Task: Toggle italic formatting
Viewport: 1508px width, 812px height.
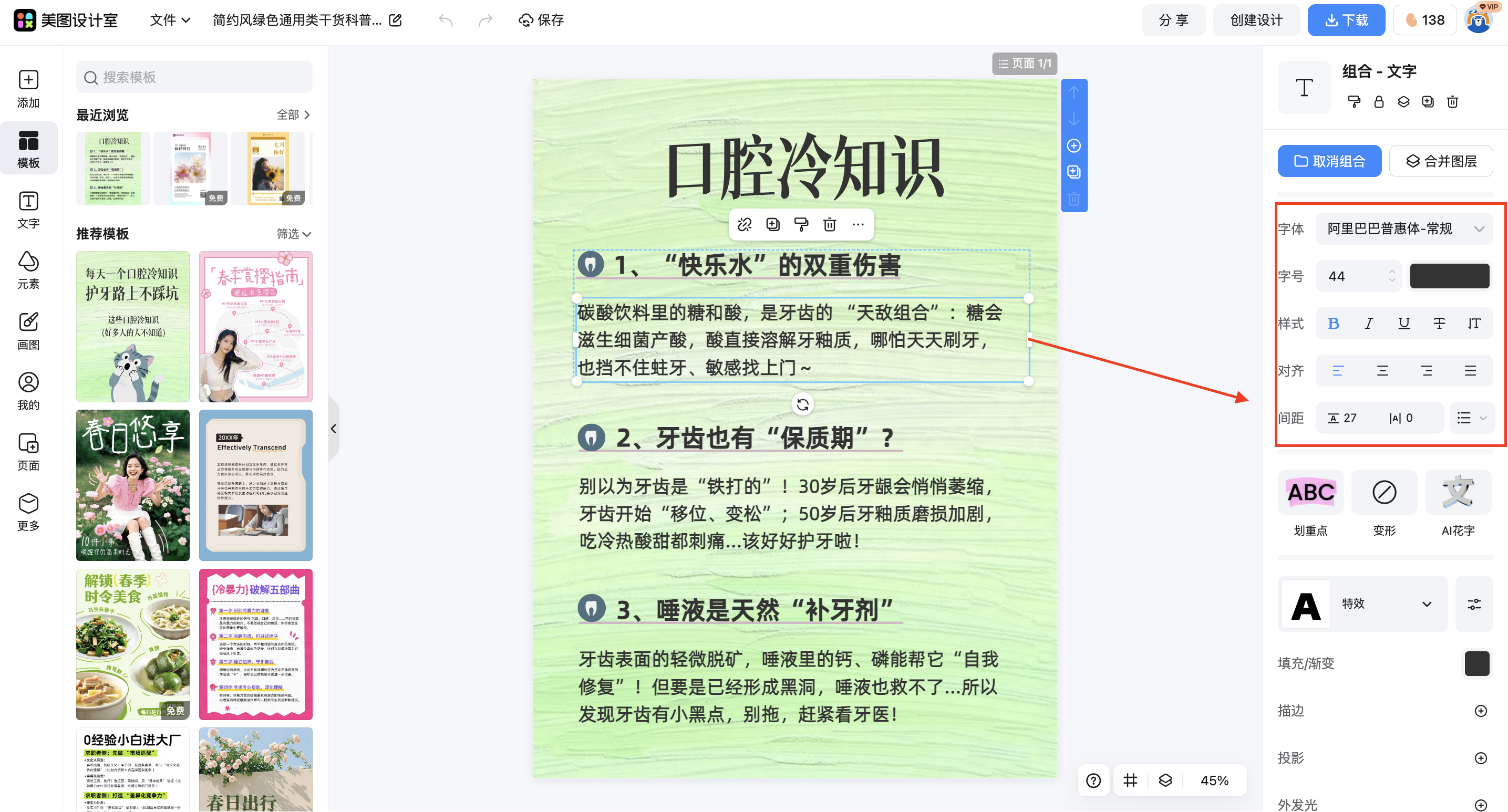Action: point(1369,323)
